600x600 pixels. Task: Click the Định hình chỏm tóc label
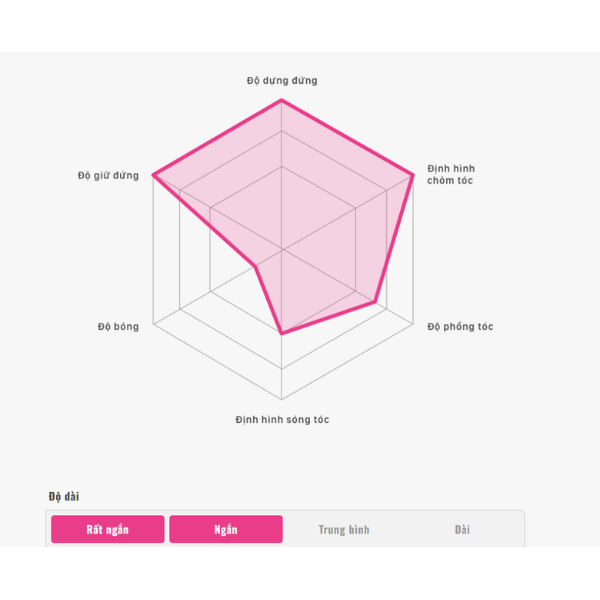point(451,174)
